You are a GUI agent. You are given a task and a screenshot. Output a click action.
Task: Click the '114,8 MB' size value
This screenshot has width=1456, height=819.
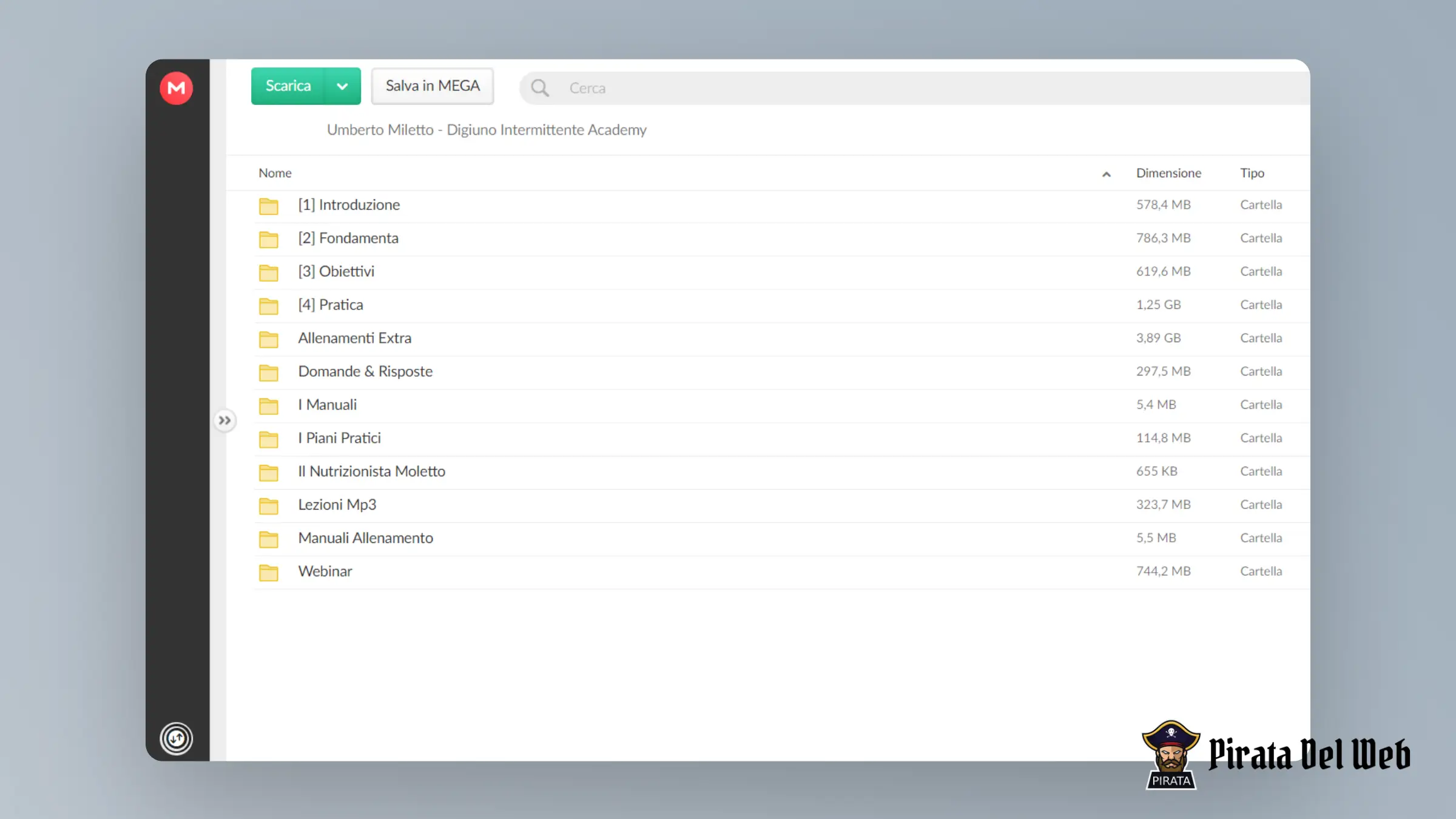pos(1164,438)
